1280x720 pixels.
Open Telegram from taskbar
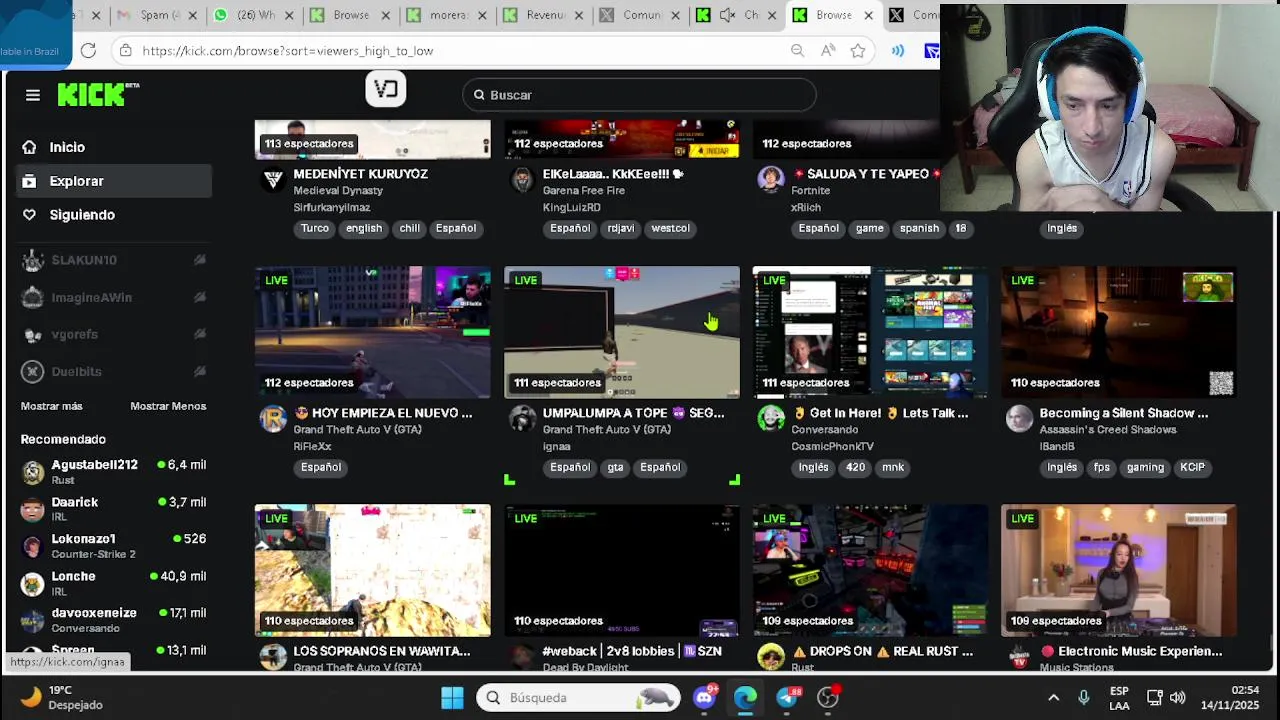coord(787,698)
